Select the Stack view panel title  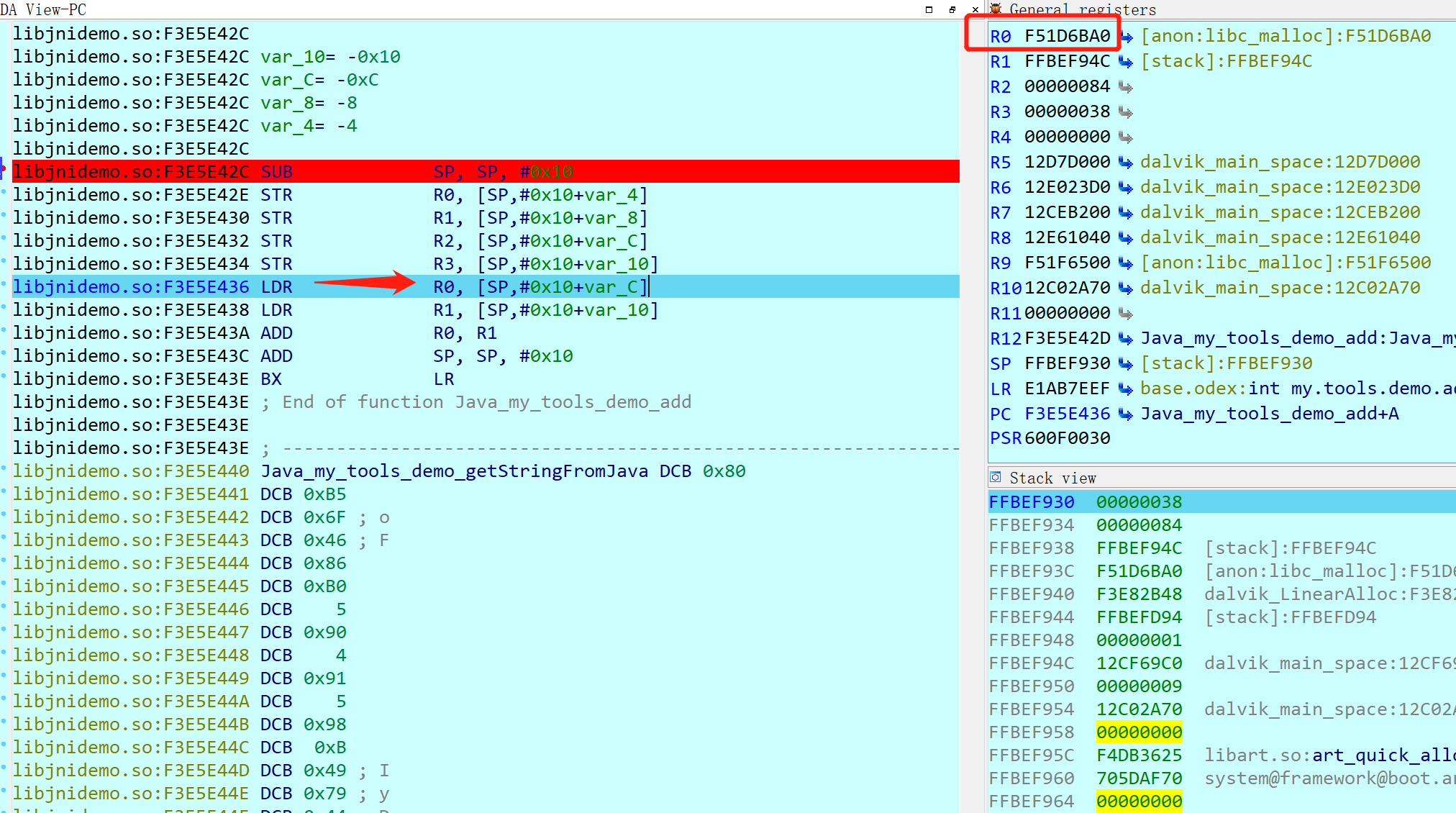point(1052,478)
